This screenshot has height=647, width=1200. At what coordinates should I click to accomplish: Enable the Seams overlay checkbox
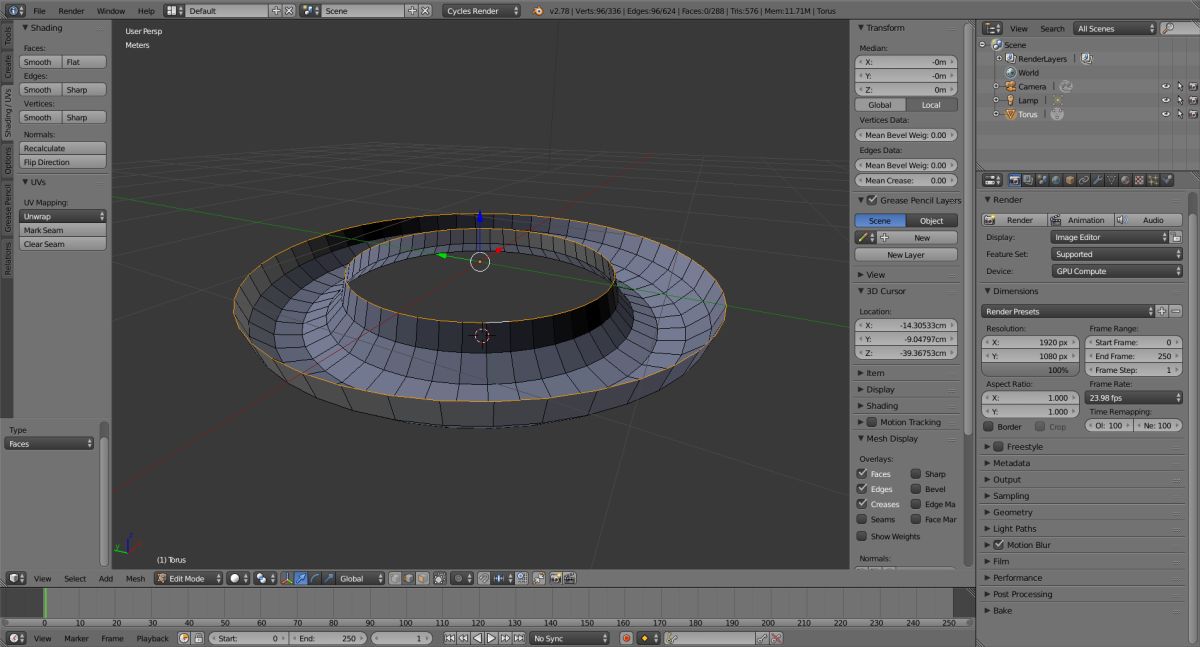point(862,519)
